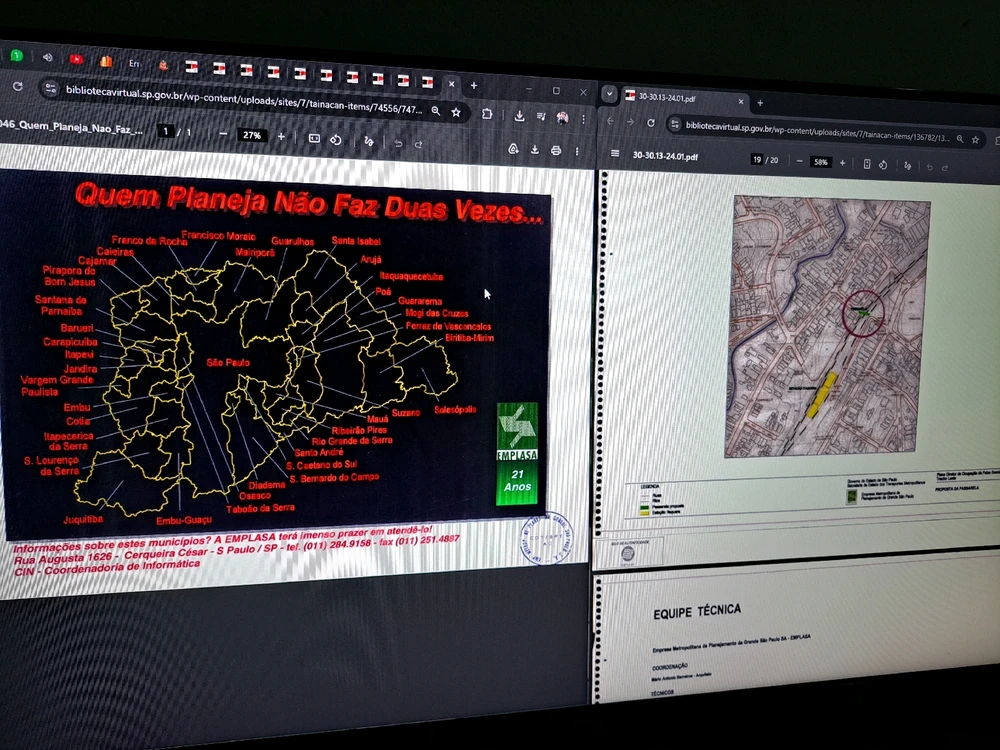
Task: Switch to the 30-30.13-24.01.pdf tab
Action: point(670,98)
